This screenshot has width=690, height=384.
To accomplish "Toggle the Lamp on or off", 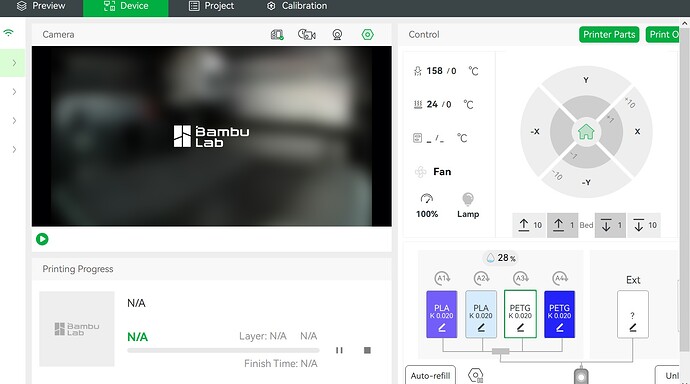I will pos(468,205).
